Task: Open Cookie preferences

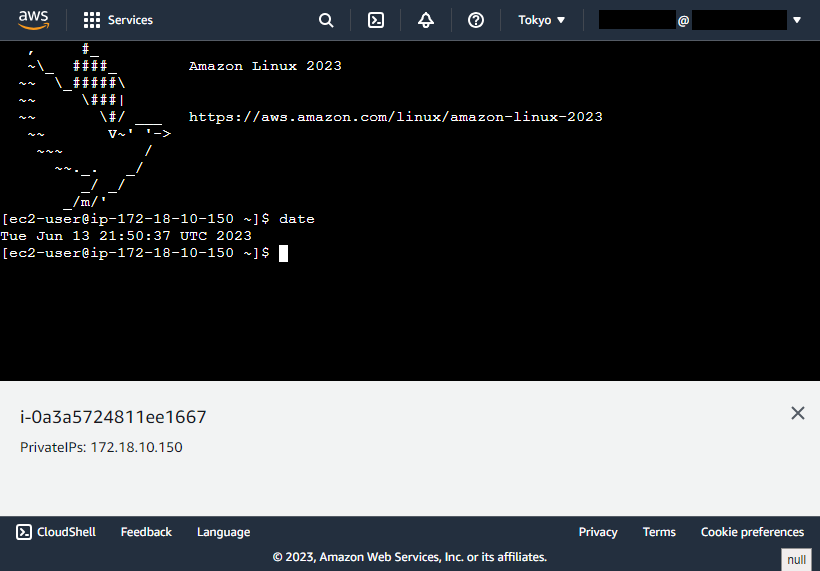Action: point(752,532)
